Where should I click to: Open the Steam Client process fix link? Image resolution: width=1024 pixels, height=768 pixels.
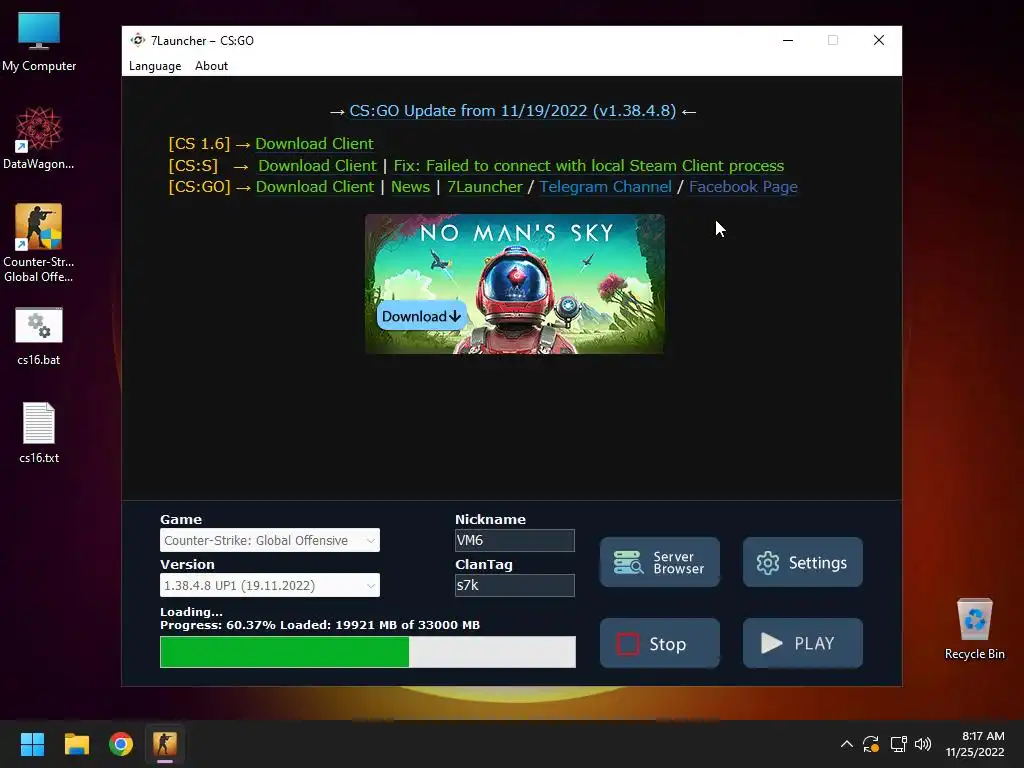[588, 166]
